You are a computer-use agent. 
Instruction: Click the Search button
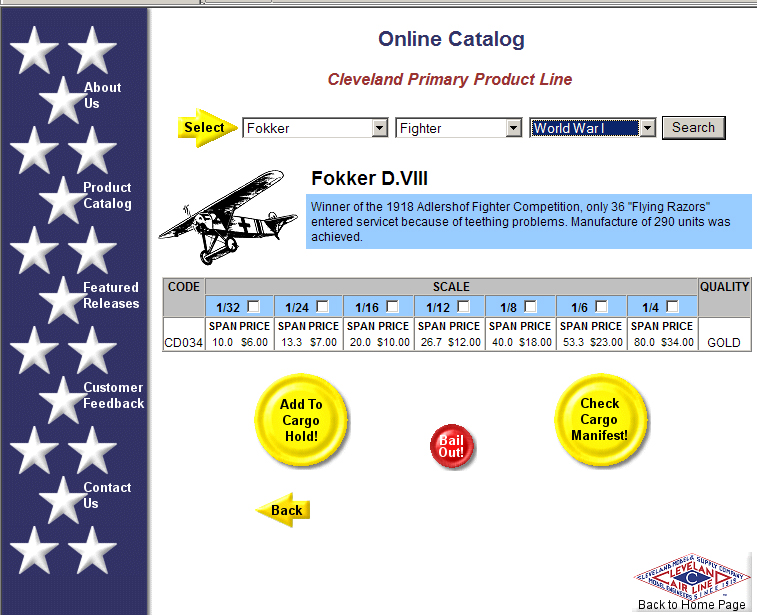[693, 128]
